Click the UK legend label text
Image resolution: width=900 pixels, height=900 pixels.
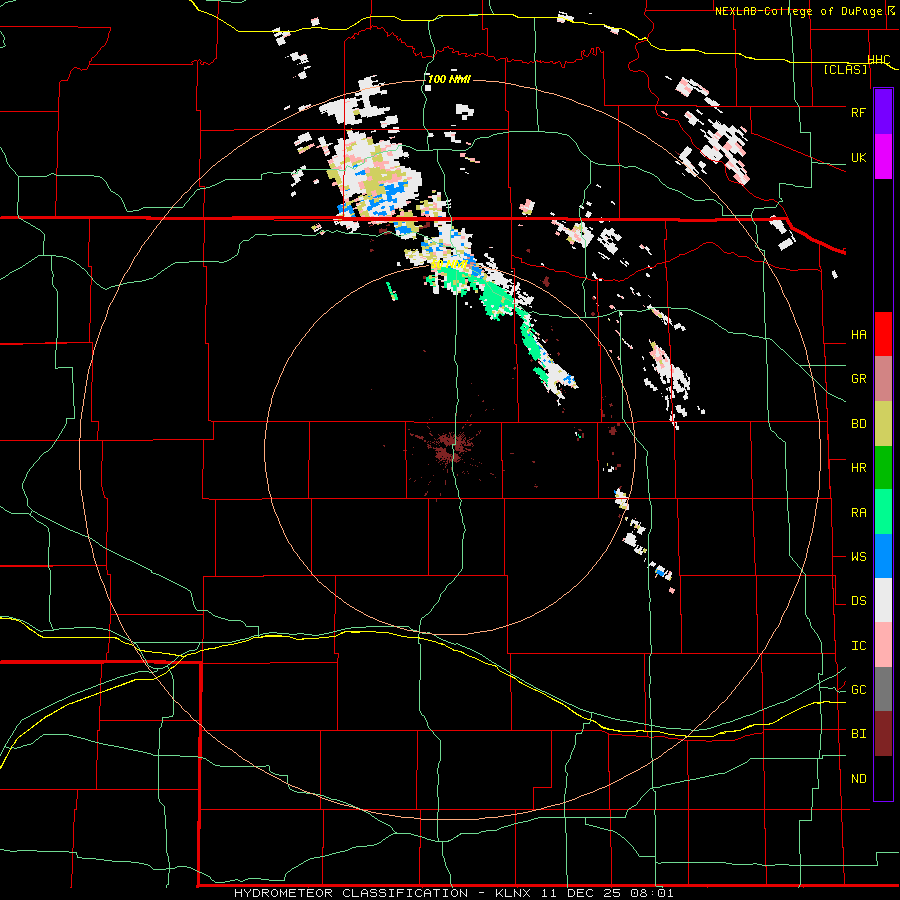pos(858,157)
